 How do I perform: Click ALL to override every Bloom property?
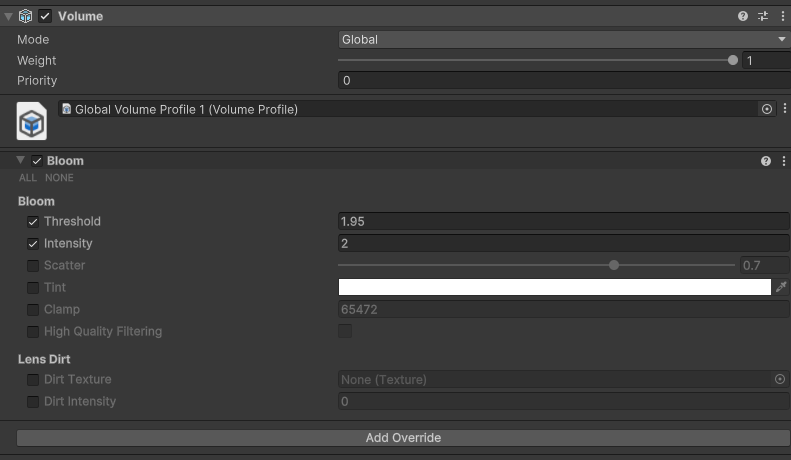click(x=28, y=178)
